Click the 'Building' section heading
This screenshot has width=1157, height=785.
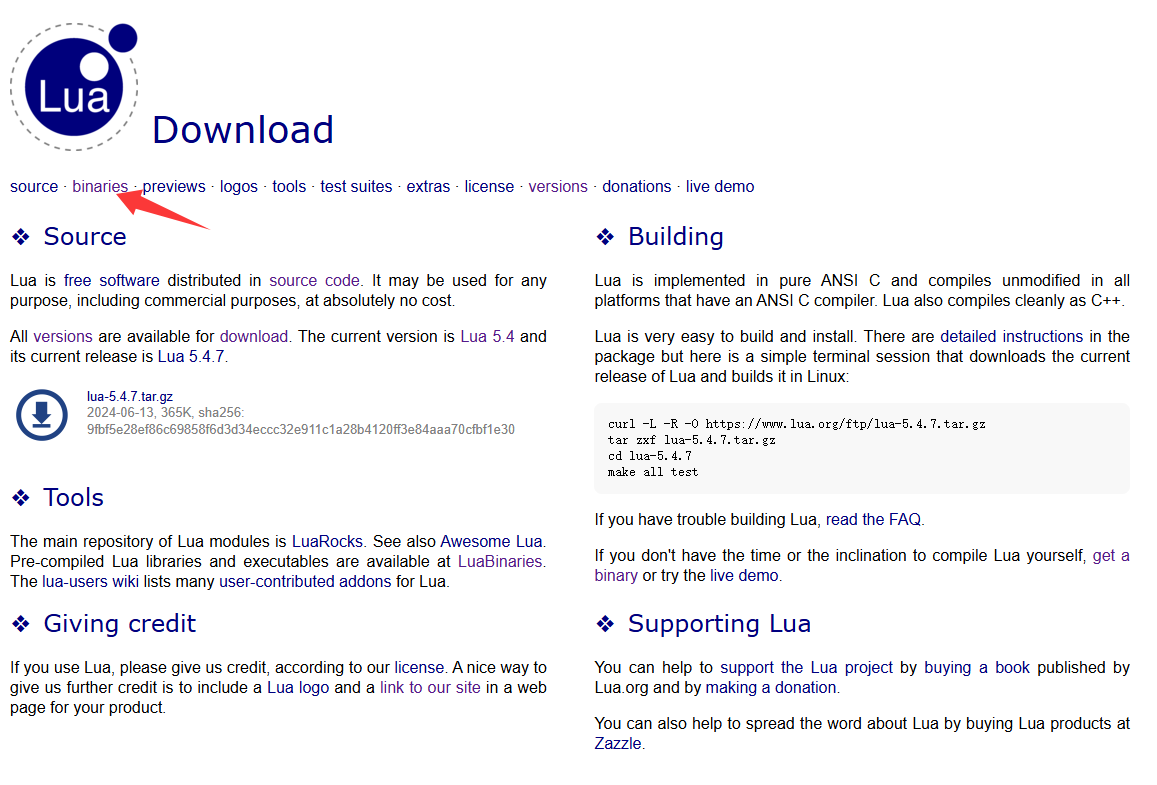676,236
